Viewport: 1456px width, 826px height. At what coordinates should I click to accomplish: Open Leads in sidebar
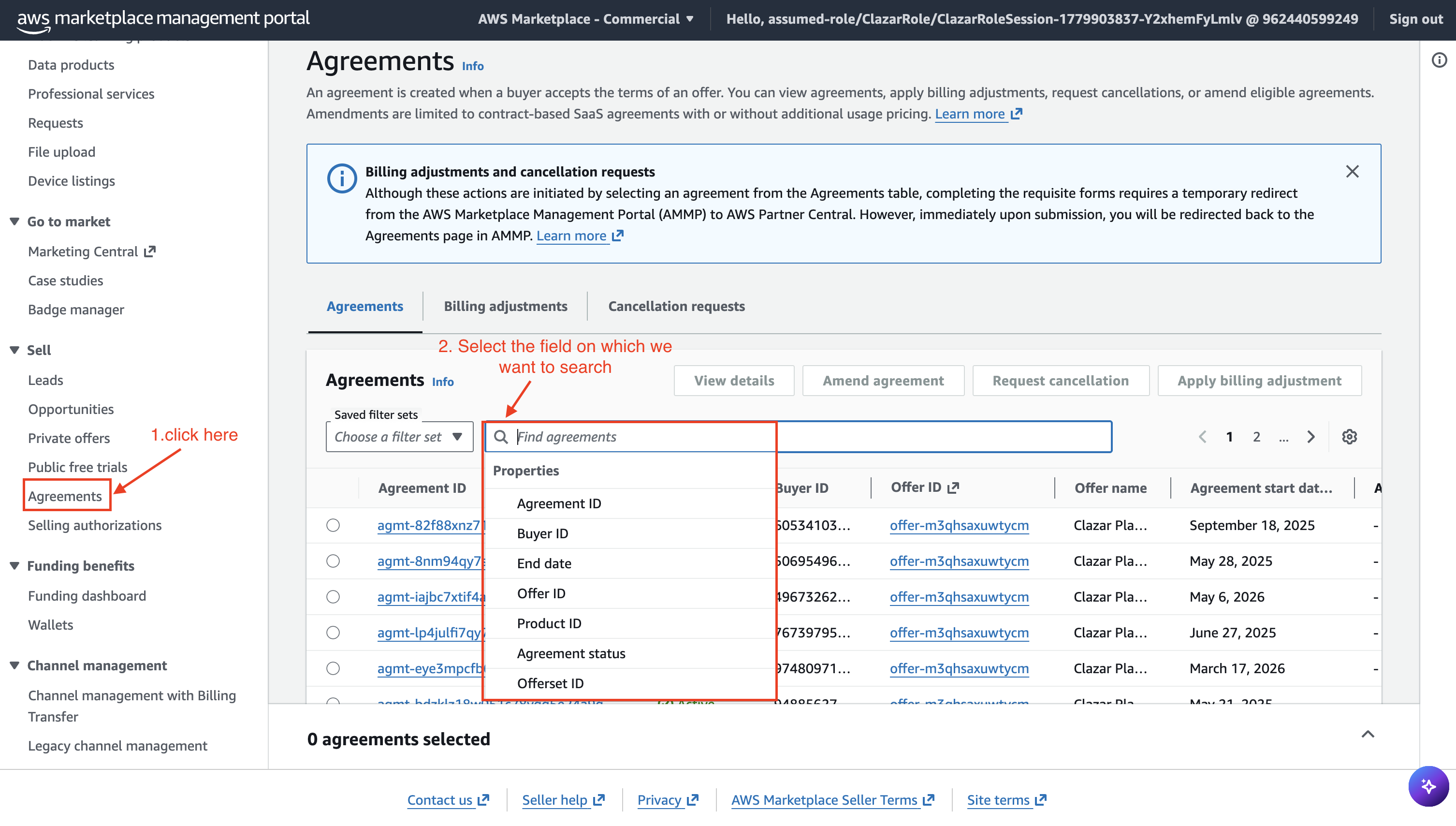coord(45,380)
